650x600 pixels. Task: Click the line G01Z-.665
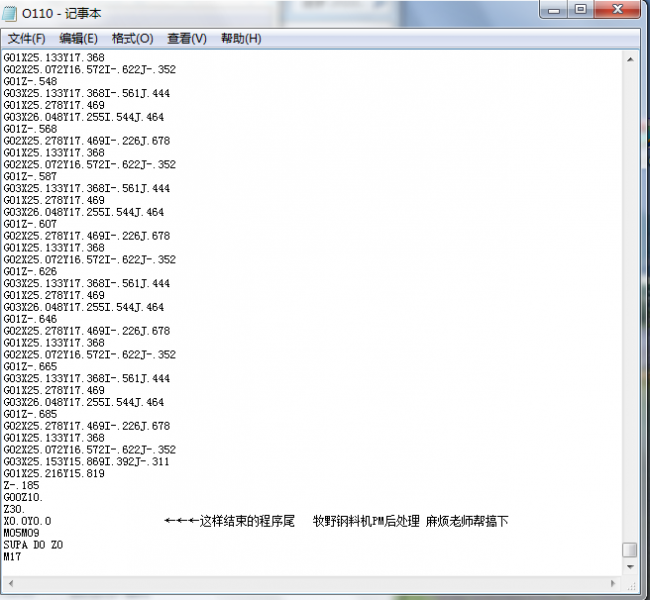point(30,367)
